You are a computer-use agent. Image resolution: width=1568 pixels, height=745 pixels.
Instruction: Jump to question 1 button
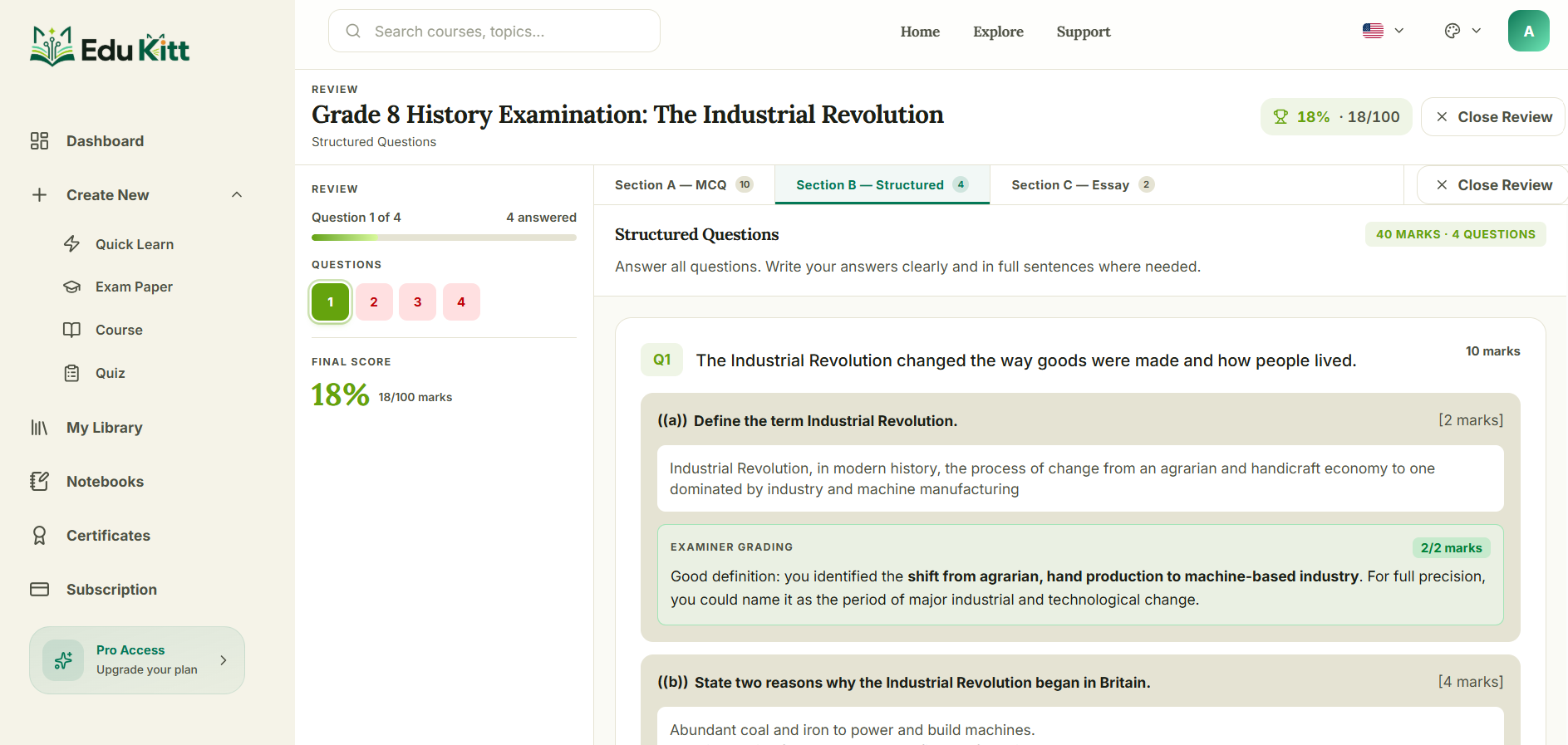tap(331, 302)
